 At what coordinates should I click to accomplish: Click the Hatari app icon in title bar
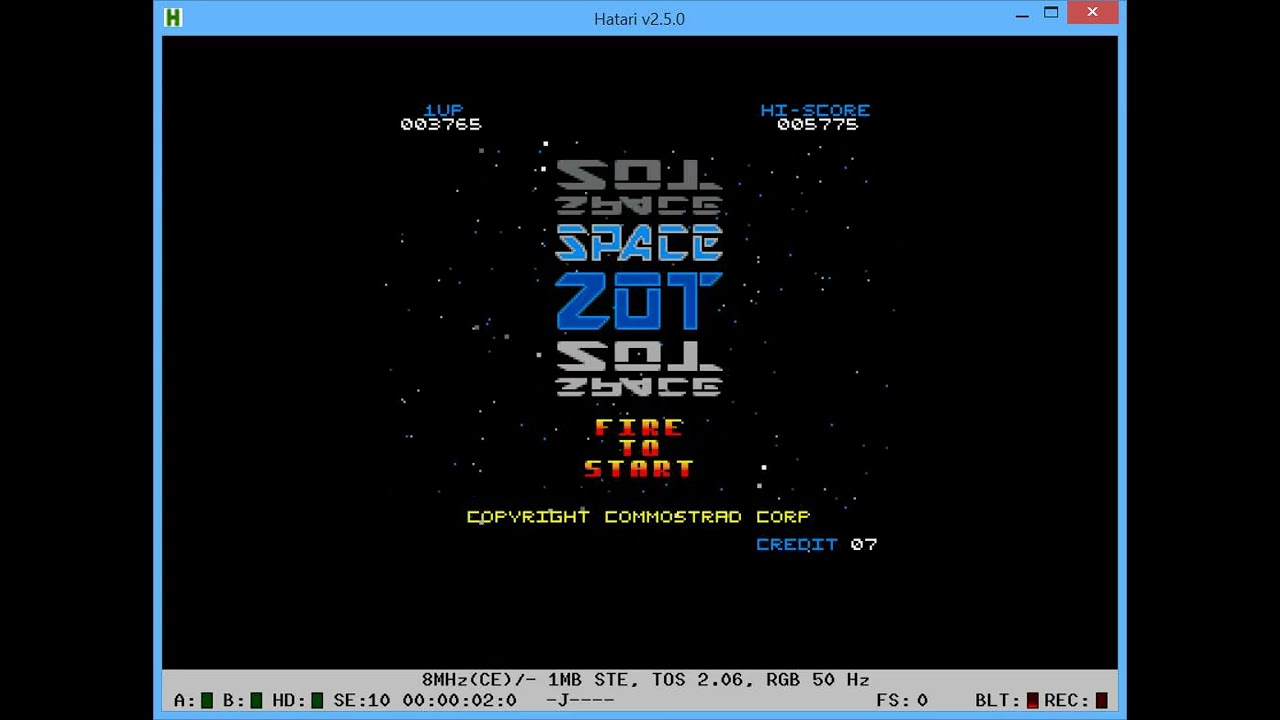point(173,18)
